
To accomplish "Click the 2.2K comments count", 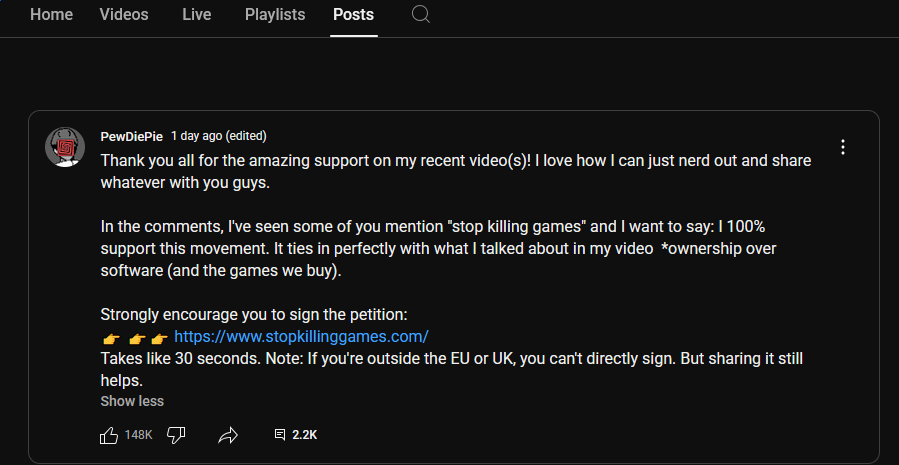I will point(304,435).
